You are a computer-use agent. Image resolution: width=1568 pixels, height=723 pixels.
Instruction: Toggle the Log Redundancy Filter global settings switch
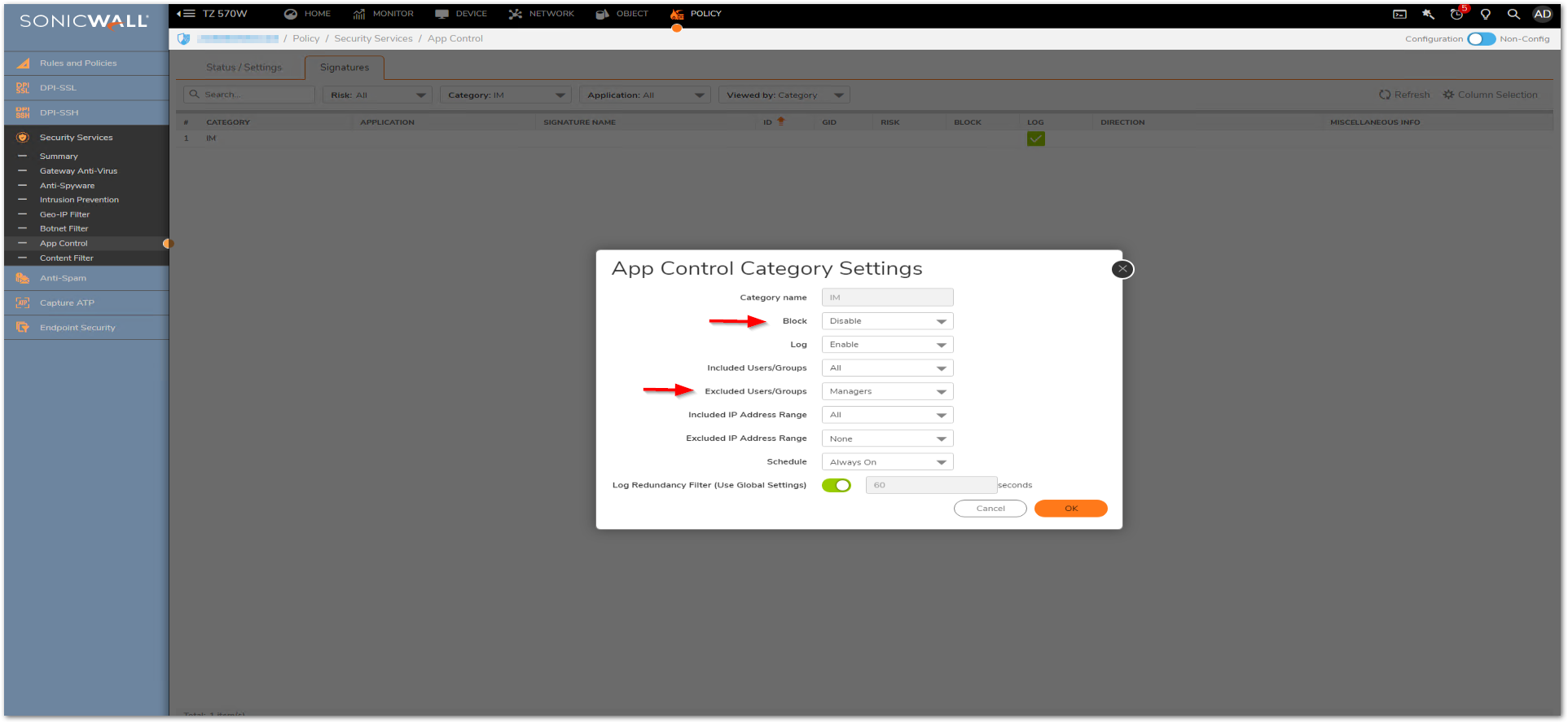click(x=837, y=485)
